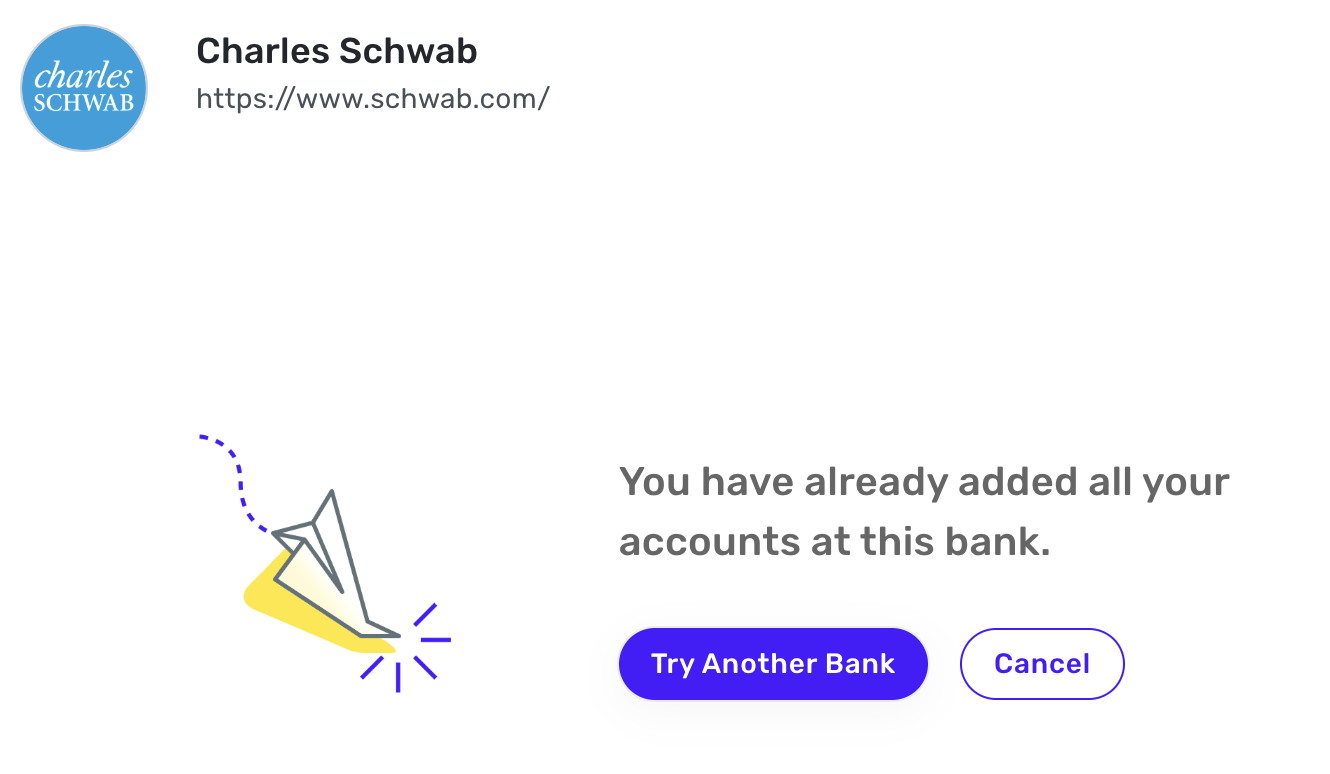The height and width of the screenshot is (774, 1330).
Task: Choose Try Another Bank
Action: 773,664
